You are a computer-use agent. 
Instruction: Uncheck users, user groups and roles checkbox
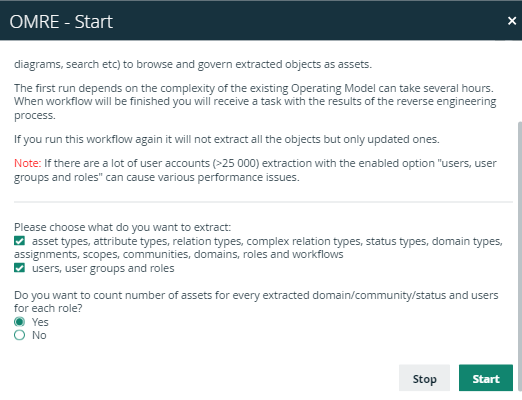click(19, 268)
